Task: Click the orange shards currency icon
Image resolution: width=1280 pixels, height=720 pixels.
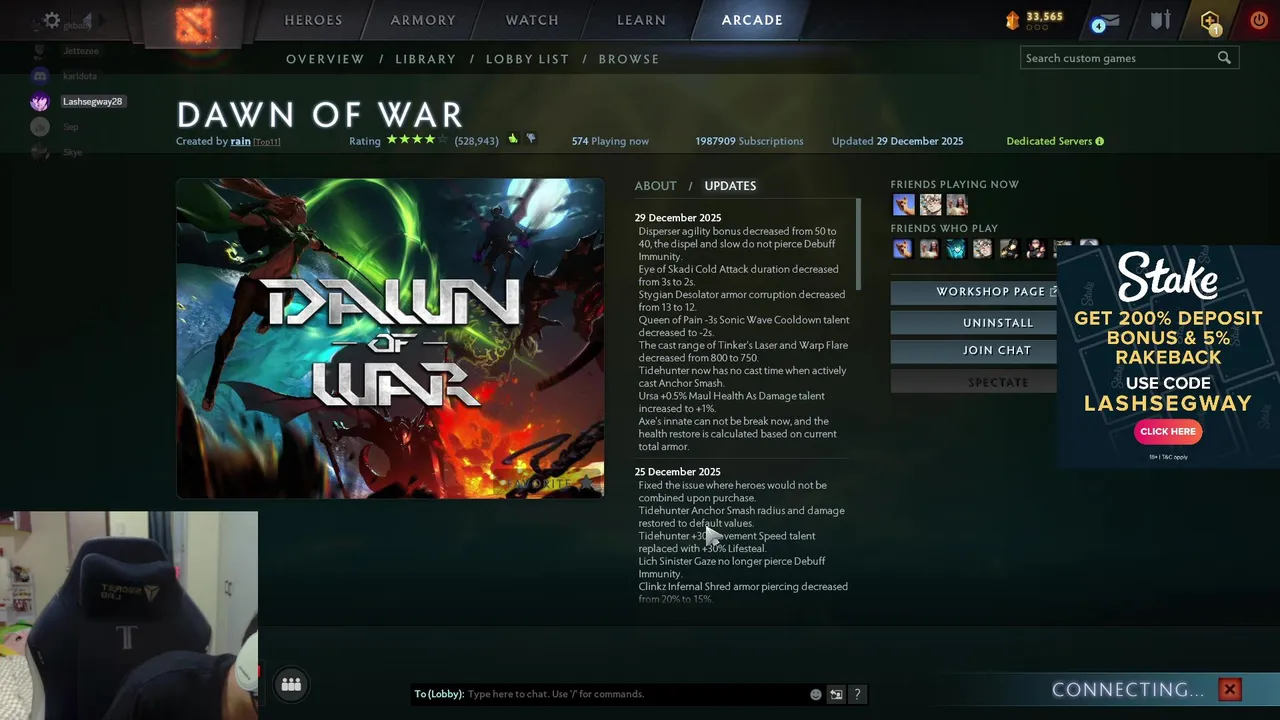Action: (1012, 19)
